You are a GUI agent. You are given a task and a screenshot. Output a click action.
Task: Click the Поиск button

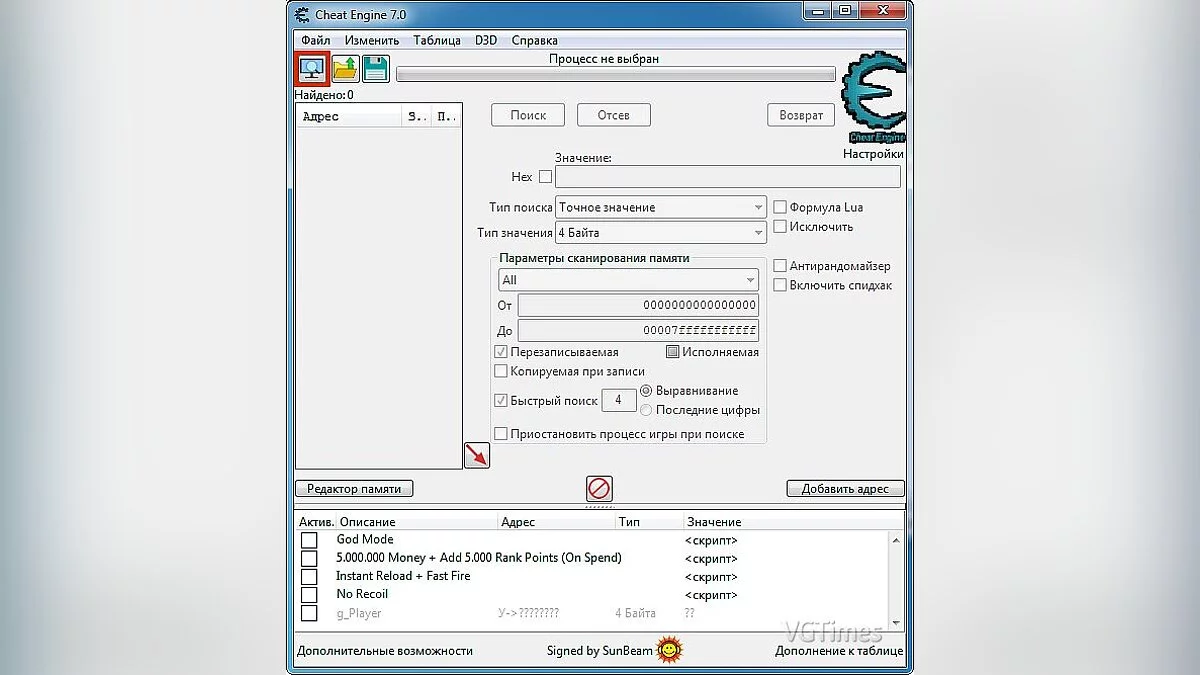tap(527, 114)
